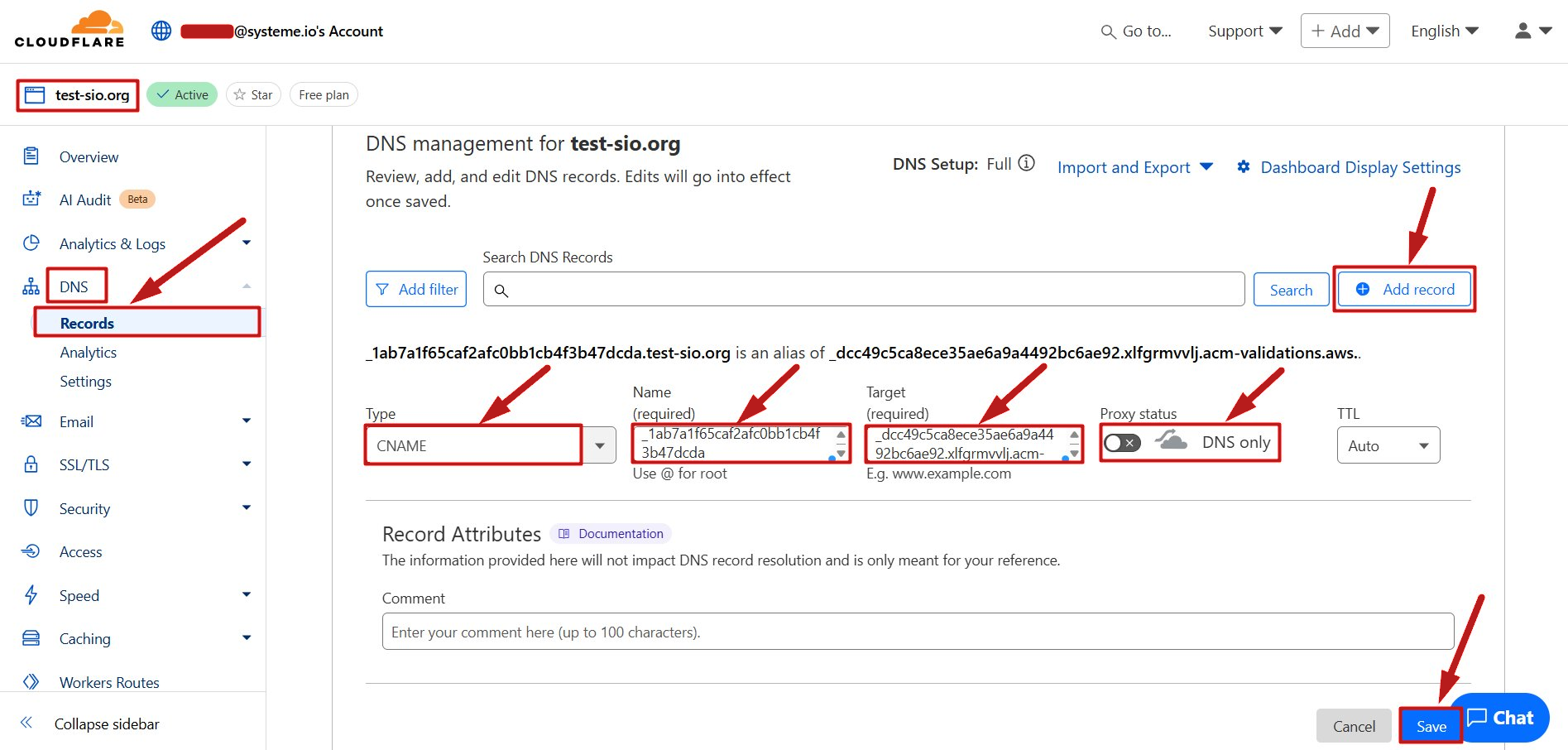Toggle the Proxy status switch
Viewport: 1568px width, 750px height.
click(x=1122, y=443)
